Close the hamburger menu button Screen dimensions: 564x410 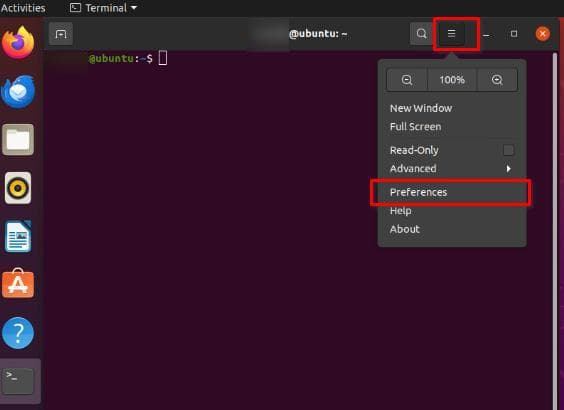click(x=451, y=34)
